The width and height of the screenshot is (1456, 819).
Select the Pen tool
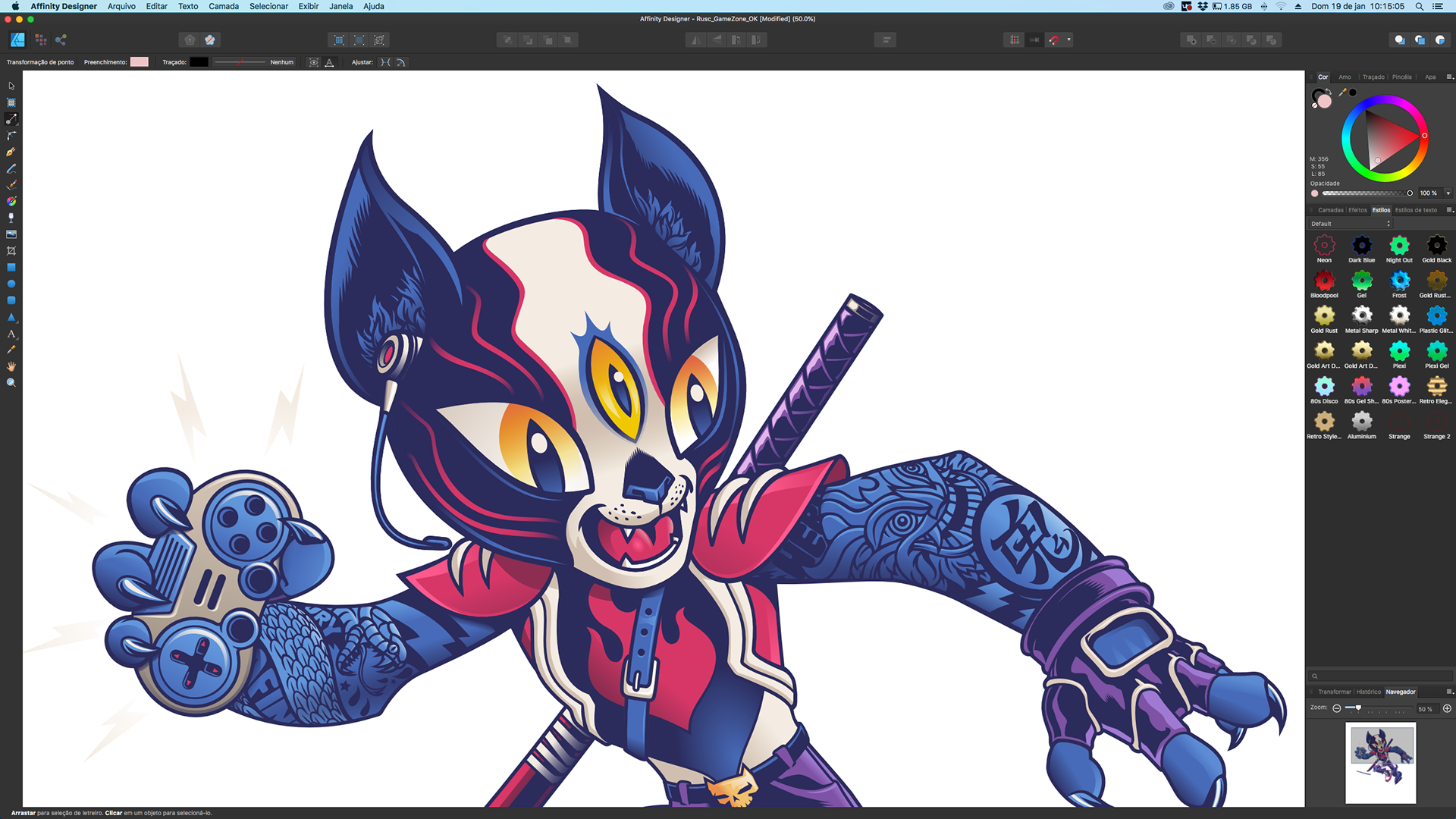point(11,152)
